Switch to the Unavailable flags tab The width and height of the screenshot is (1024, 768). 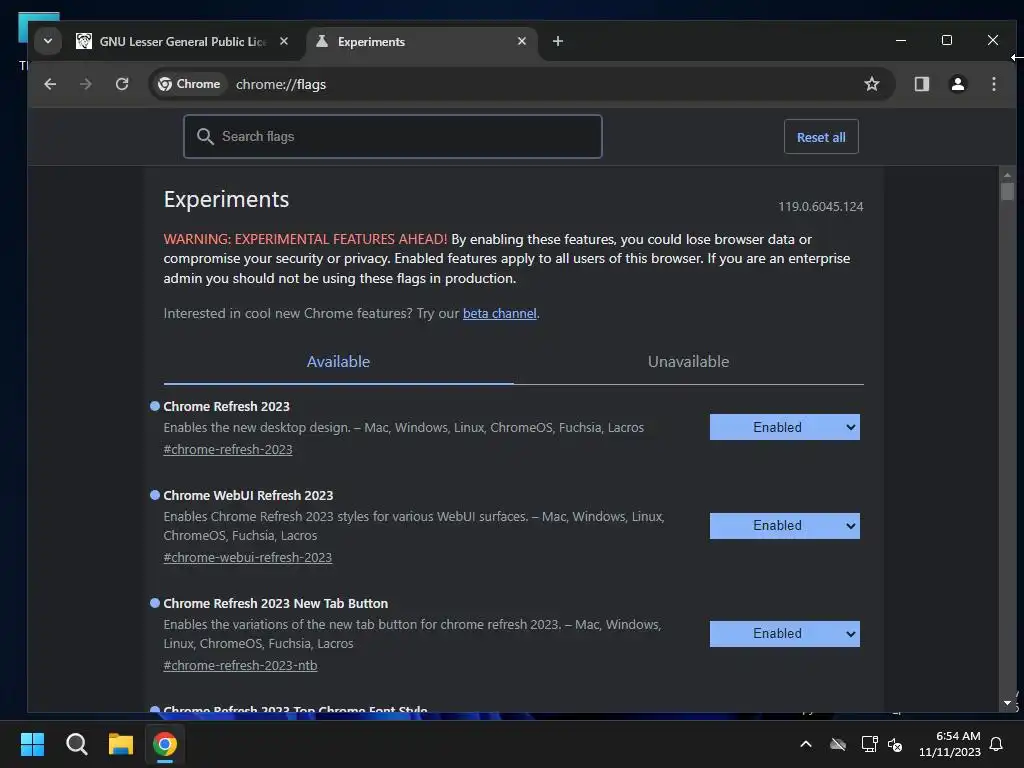[x=688, y=362]
